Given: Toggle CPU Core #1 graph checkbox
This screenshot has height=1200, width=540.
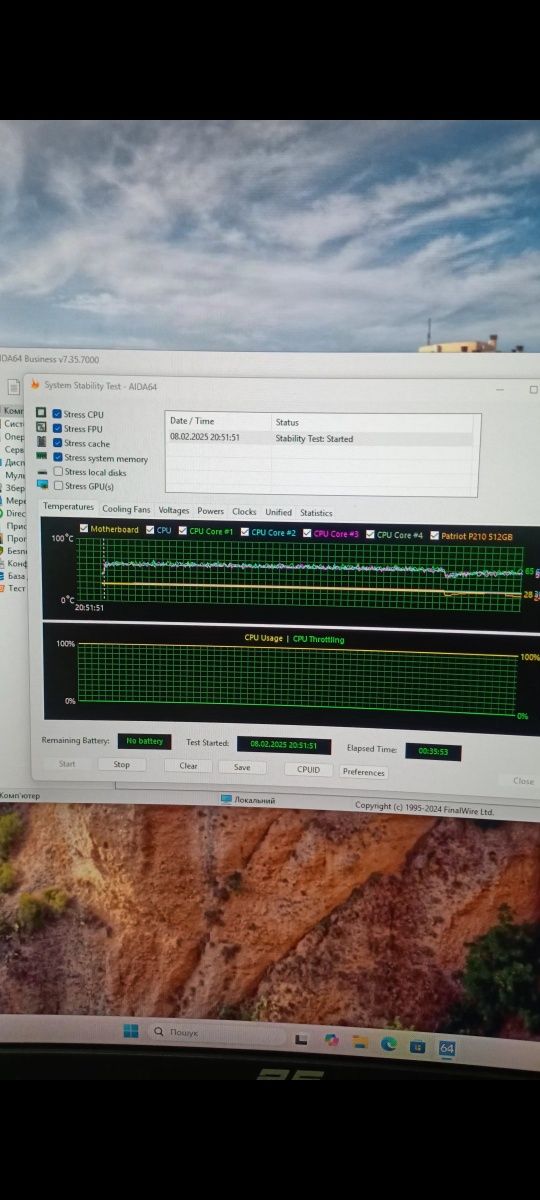Looking at the screenshot, I should 182,530.
